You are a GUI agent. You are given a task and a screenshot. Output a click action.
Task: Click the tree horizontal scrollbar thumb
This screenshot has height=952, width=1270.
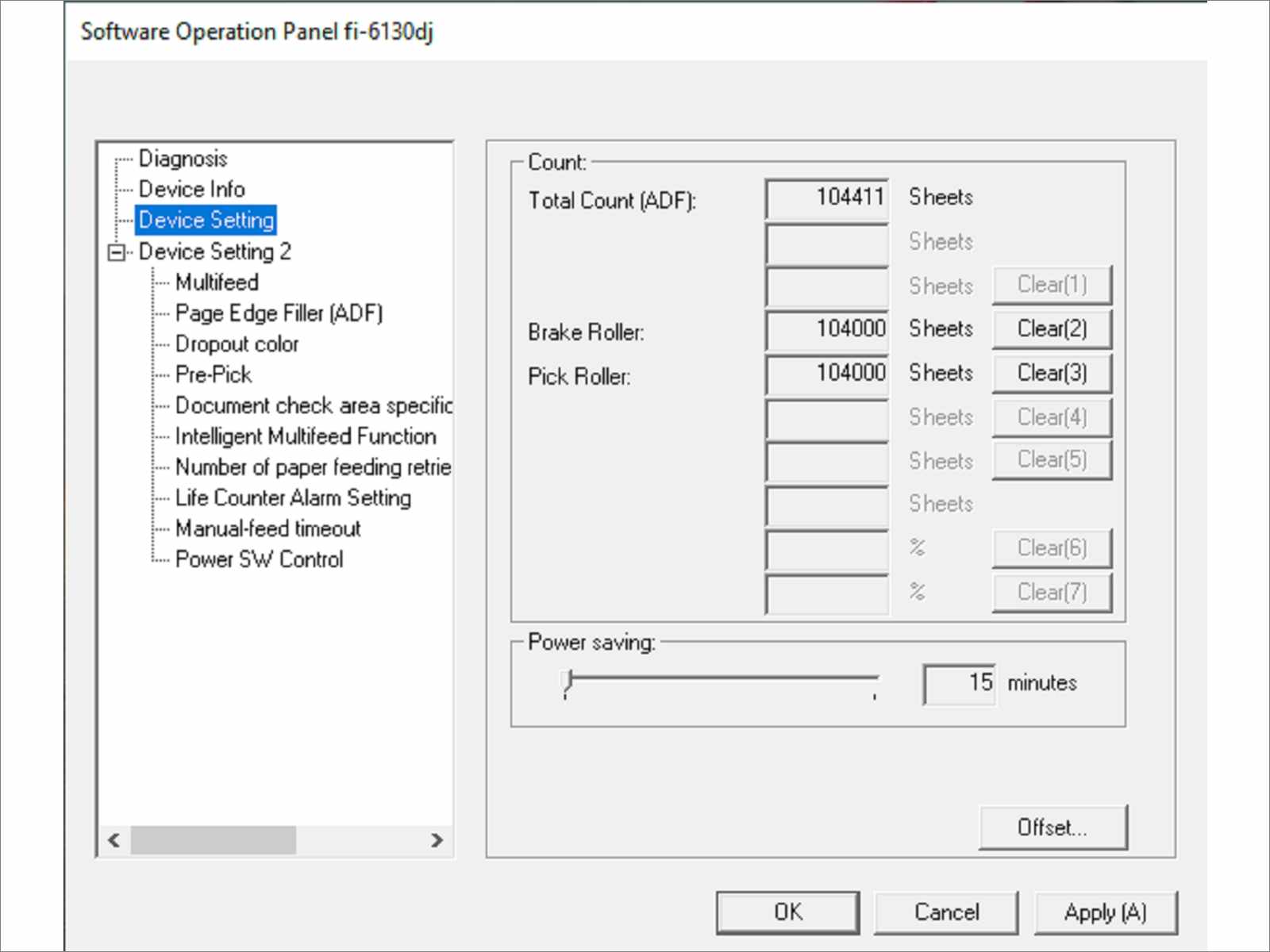click(214, 840)
